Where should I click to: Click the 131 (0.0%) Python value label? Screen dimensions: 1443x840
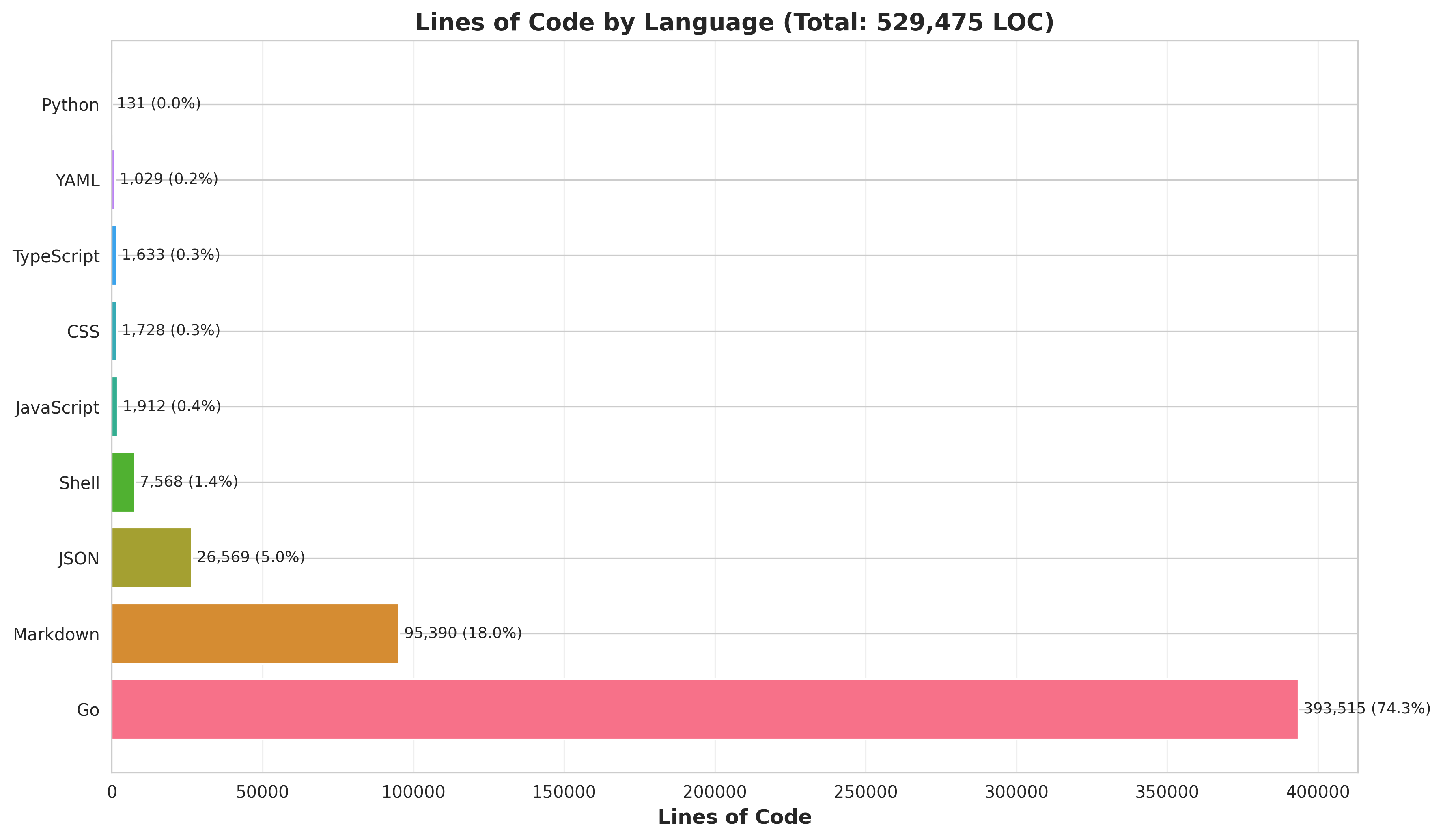pyautogui.click(x=159, y=103)
